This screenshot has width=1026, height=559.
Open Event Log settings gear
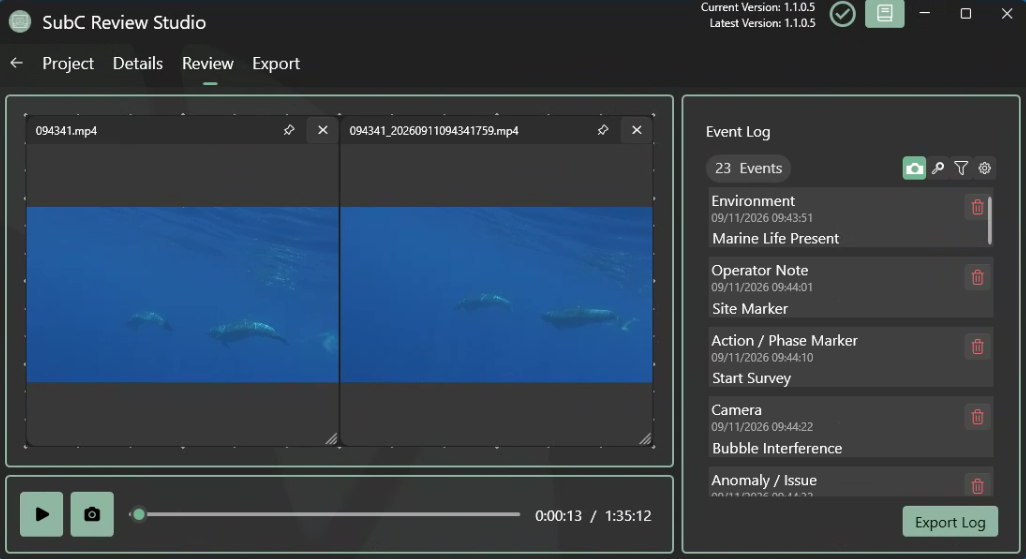(x=984, y=168)
